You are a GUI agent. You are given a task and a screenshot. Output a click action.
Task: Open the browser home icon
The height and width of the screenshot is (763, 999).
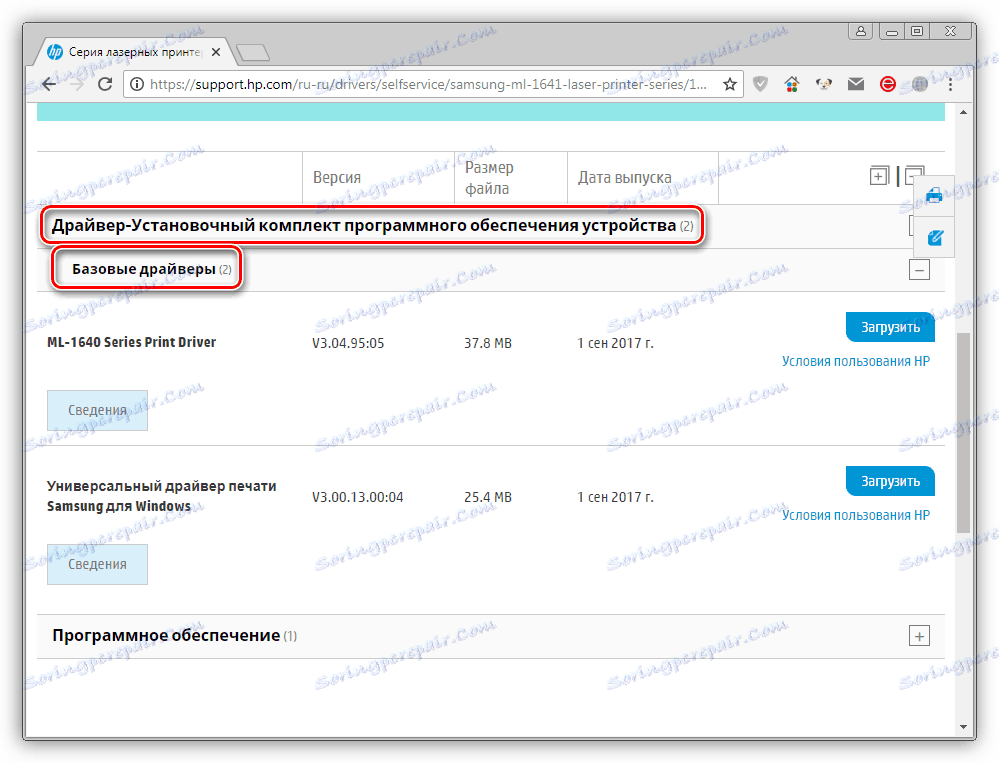tap(791, 84)
